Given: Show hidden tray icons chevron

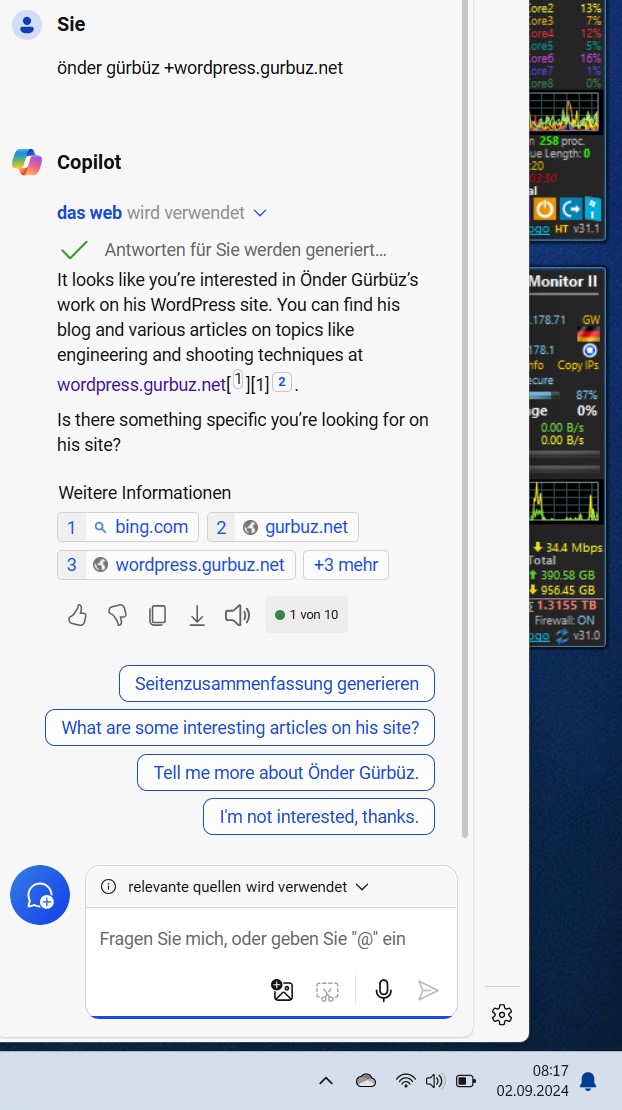Looking at the screenshot, I should click(x=326, y=1080).
